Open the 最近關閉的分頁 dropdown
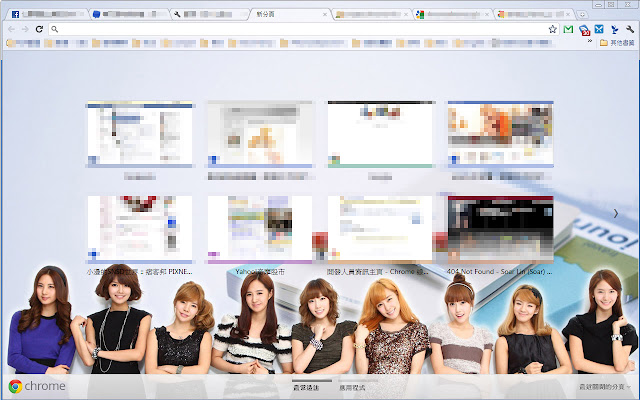Viewport: 640px width, 400px height. (x=604, y=387)
